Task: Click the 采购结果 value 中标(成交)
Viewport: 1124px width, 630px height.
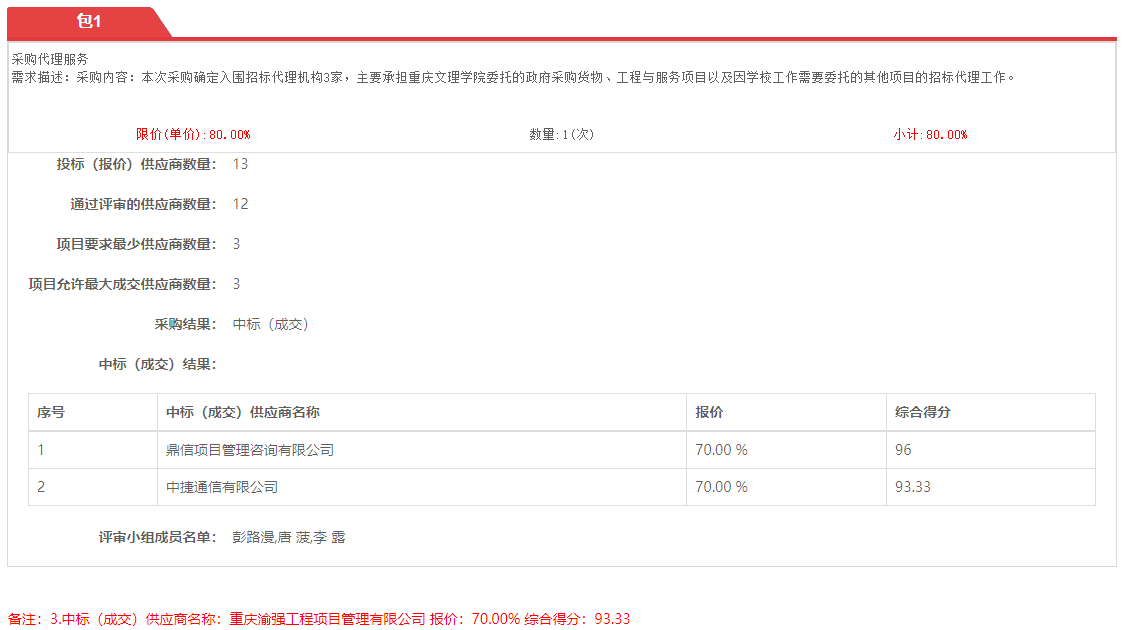Action: point(271,324)
